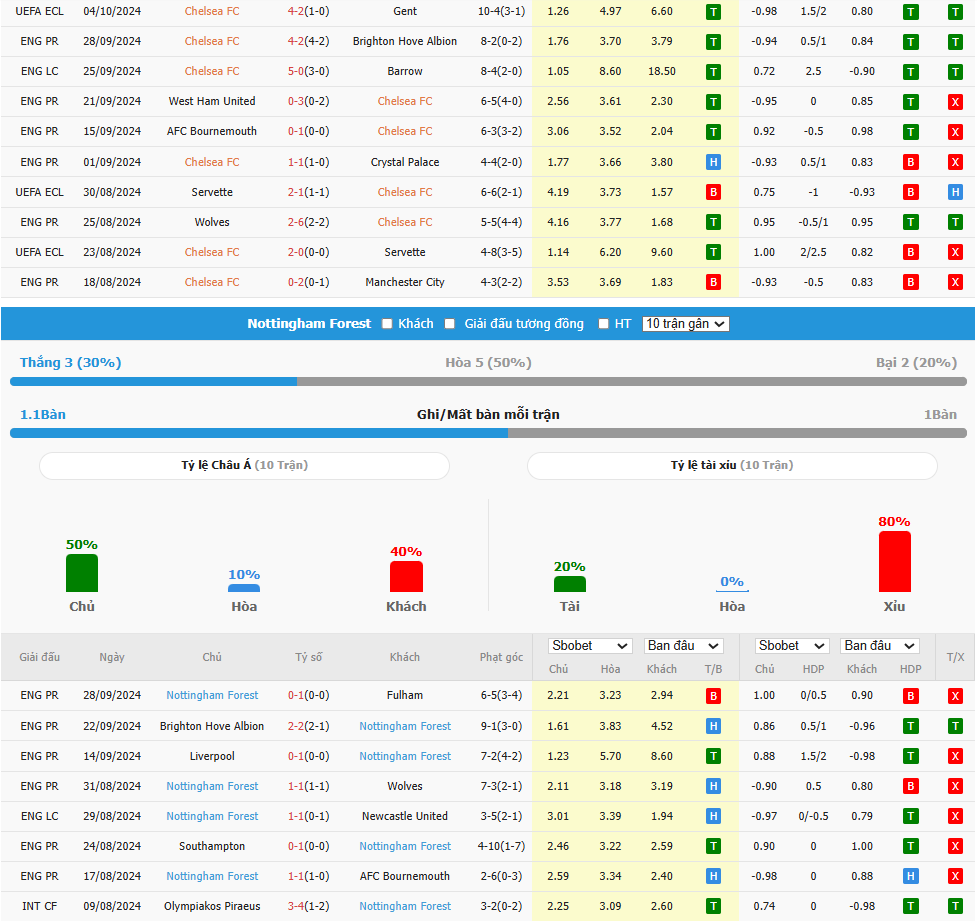Open the 5-0(3-0) score in Barrow row

pyautogui.click(x=308, y=72)
